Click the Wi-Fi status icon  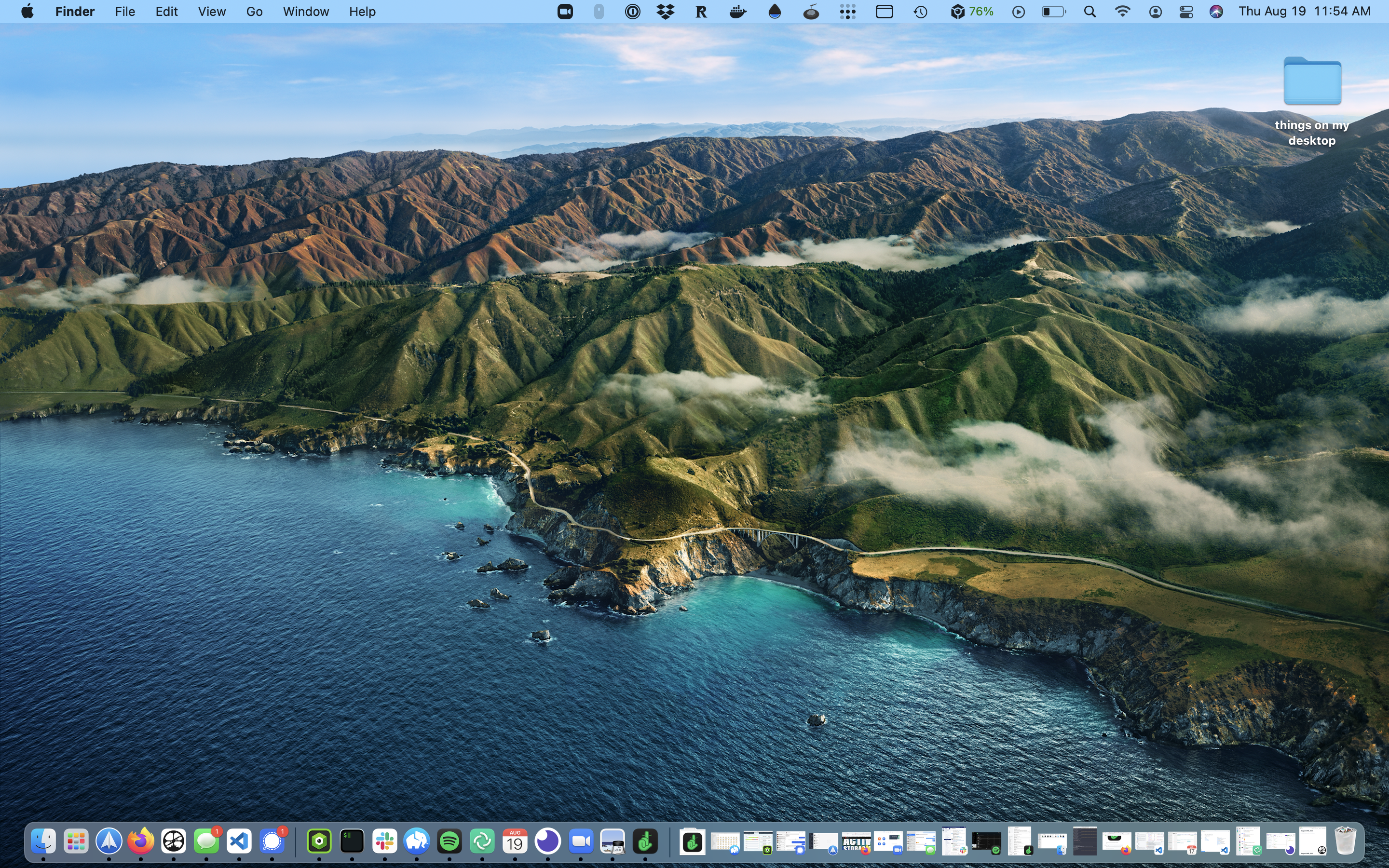click(x=1122, y=12)
